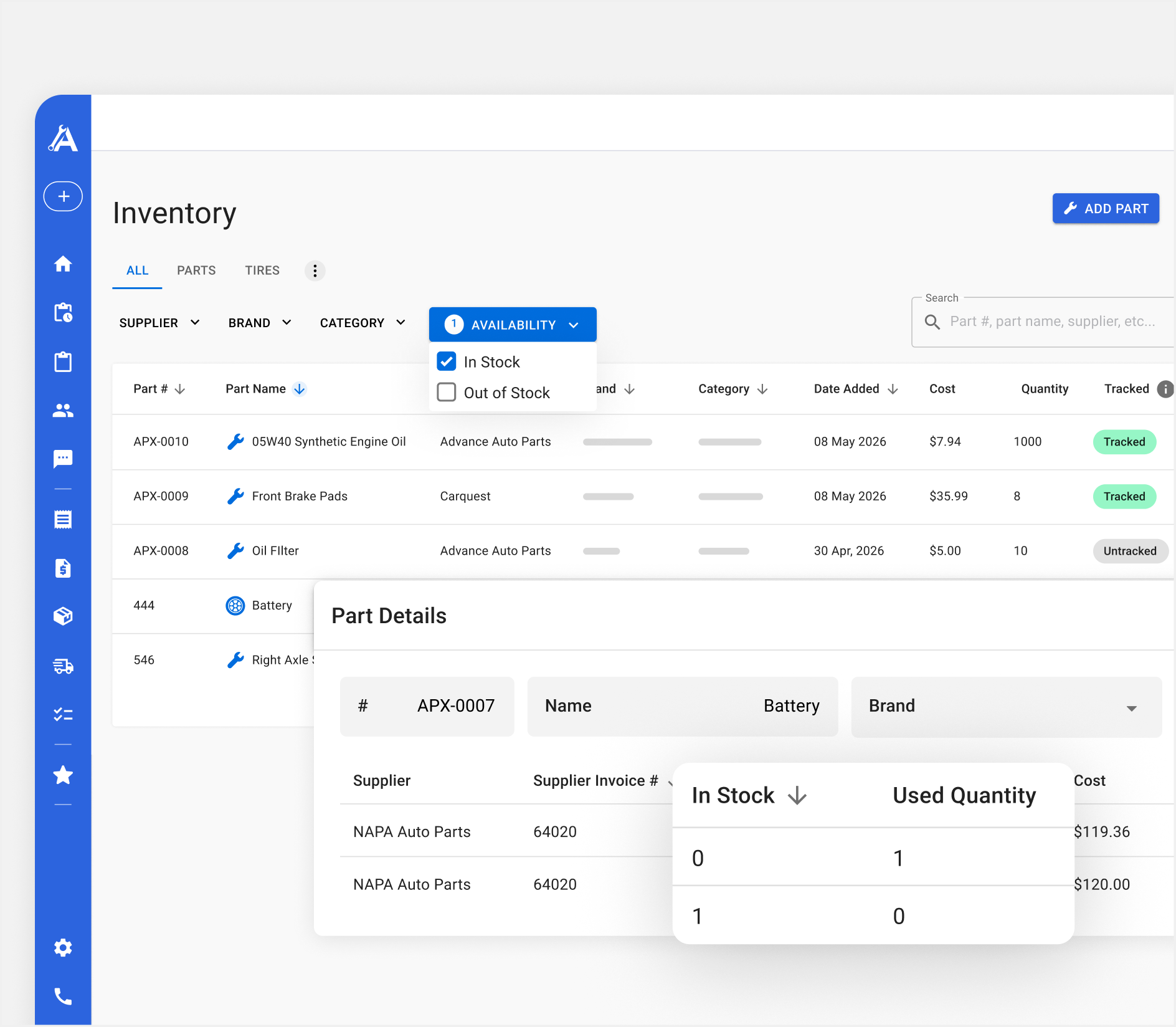Click the $120.00 cost in Part Details

tap(1102, 885)
